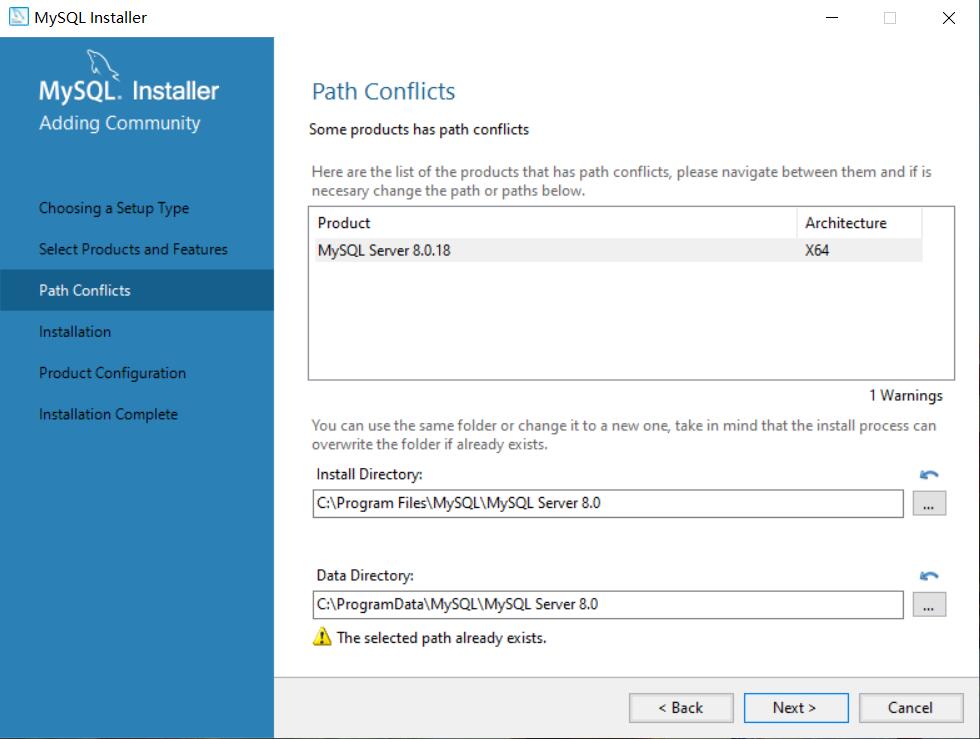
Task: Cancel the MySQL installation
Action: tap(910, 707)
